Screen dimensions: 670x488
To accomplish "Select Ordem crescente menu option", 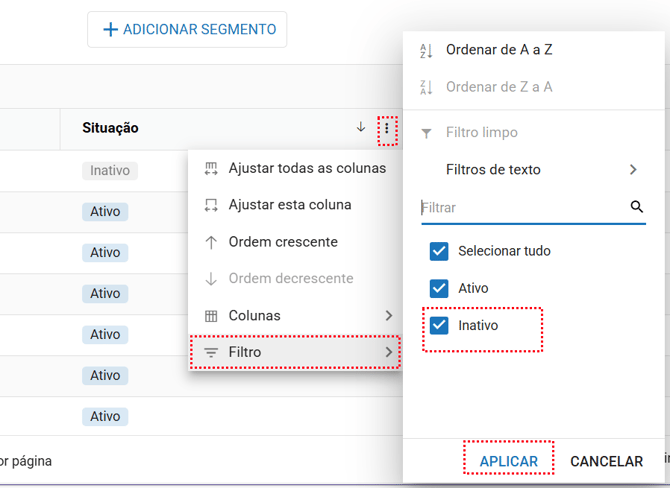I will point(282,242).
